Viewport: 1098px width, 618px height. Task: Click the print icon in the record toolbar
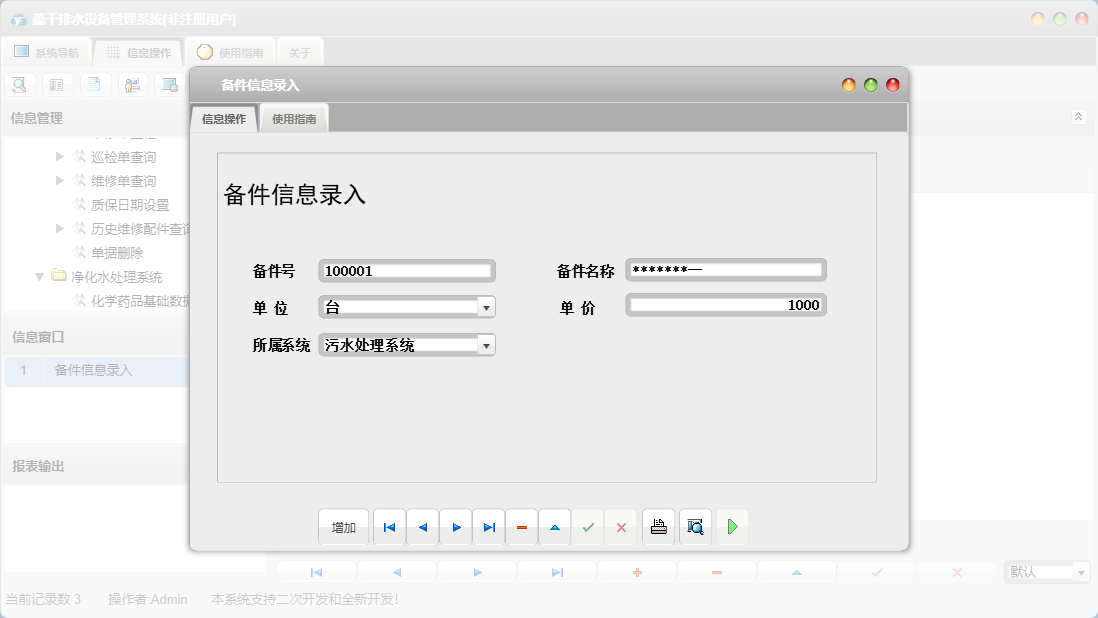(x=658, y=527)
